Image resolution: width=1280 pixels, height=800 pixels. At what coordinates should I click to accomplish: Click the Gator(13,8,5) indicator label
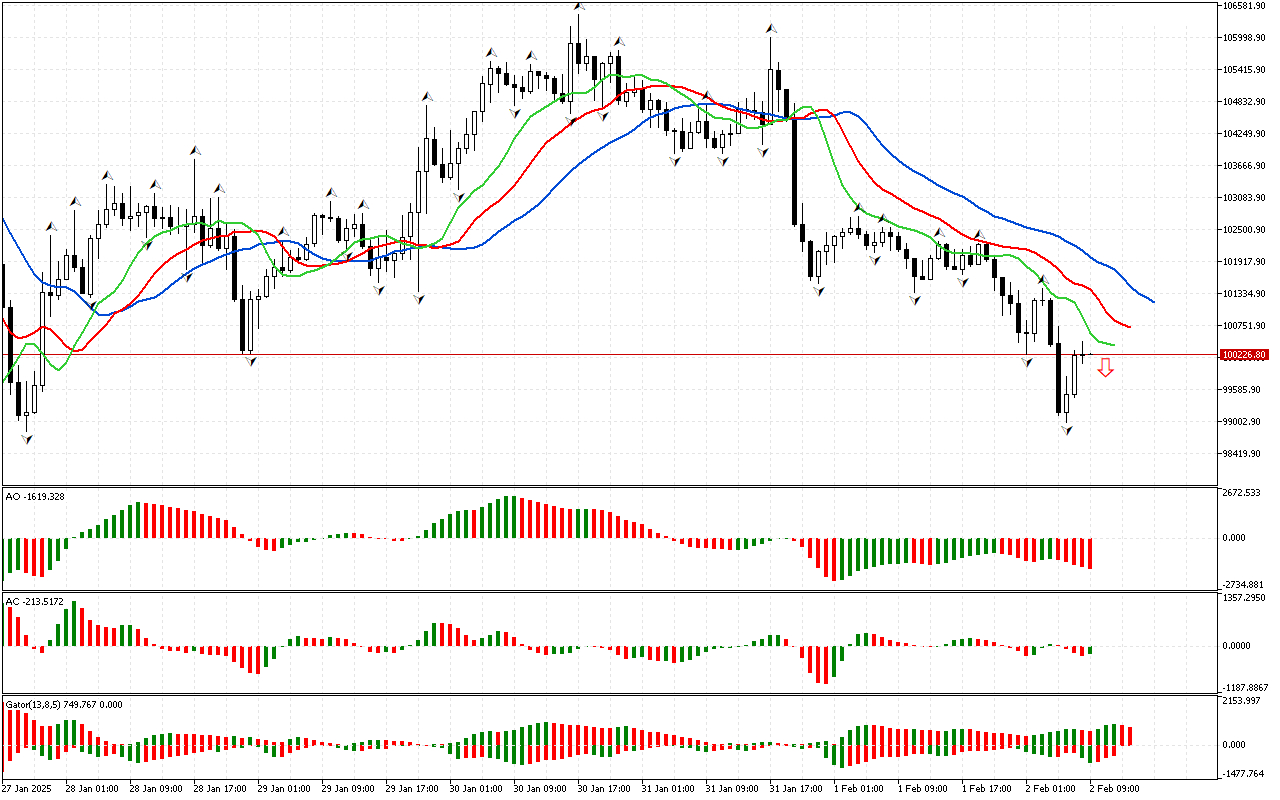point(64,704)
